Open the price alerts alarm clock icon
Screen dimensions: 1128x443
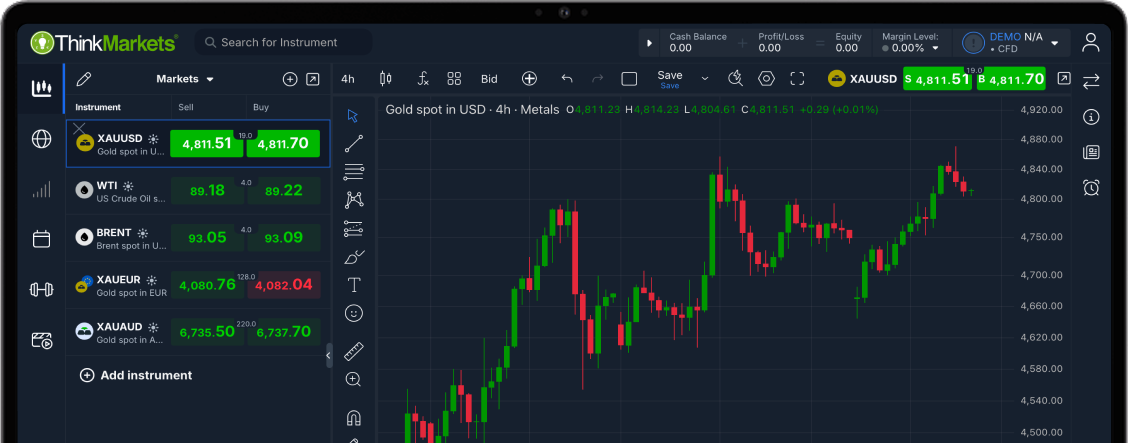(1091, 188)
